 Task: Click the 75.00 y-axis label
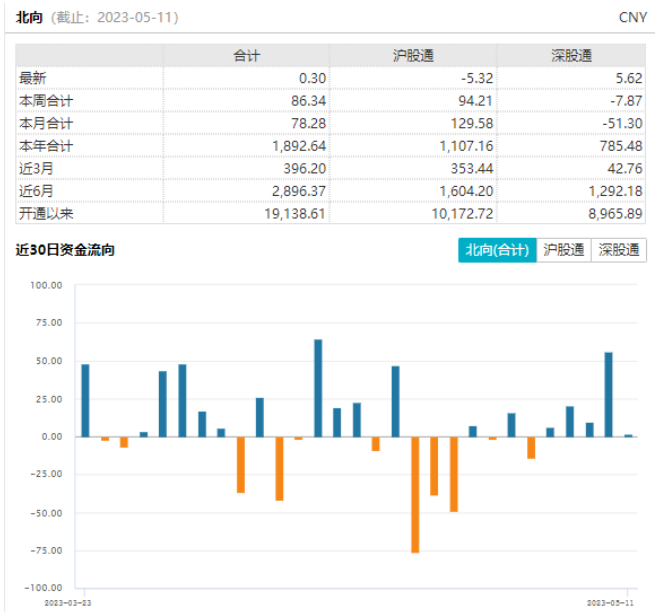49,323
